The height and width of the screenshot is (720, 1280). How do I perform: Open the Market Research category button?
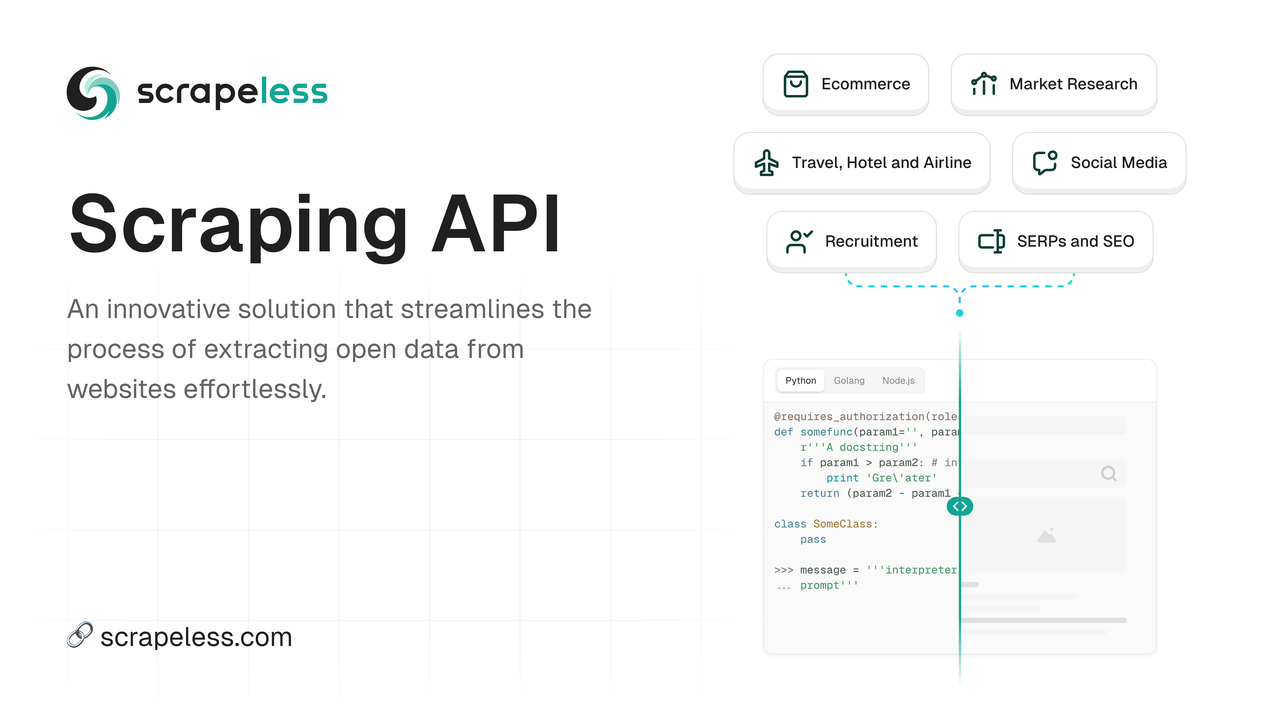1054,84
